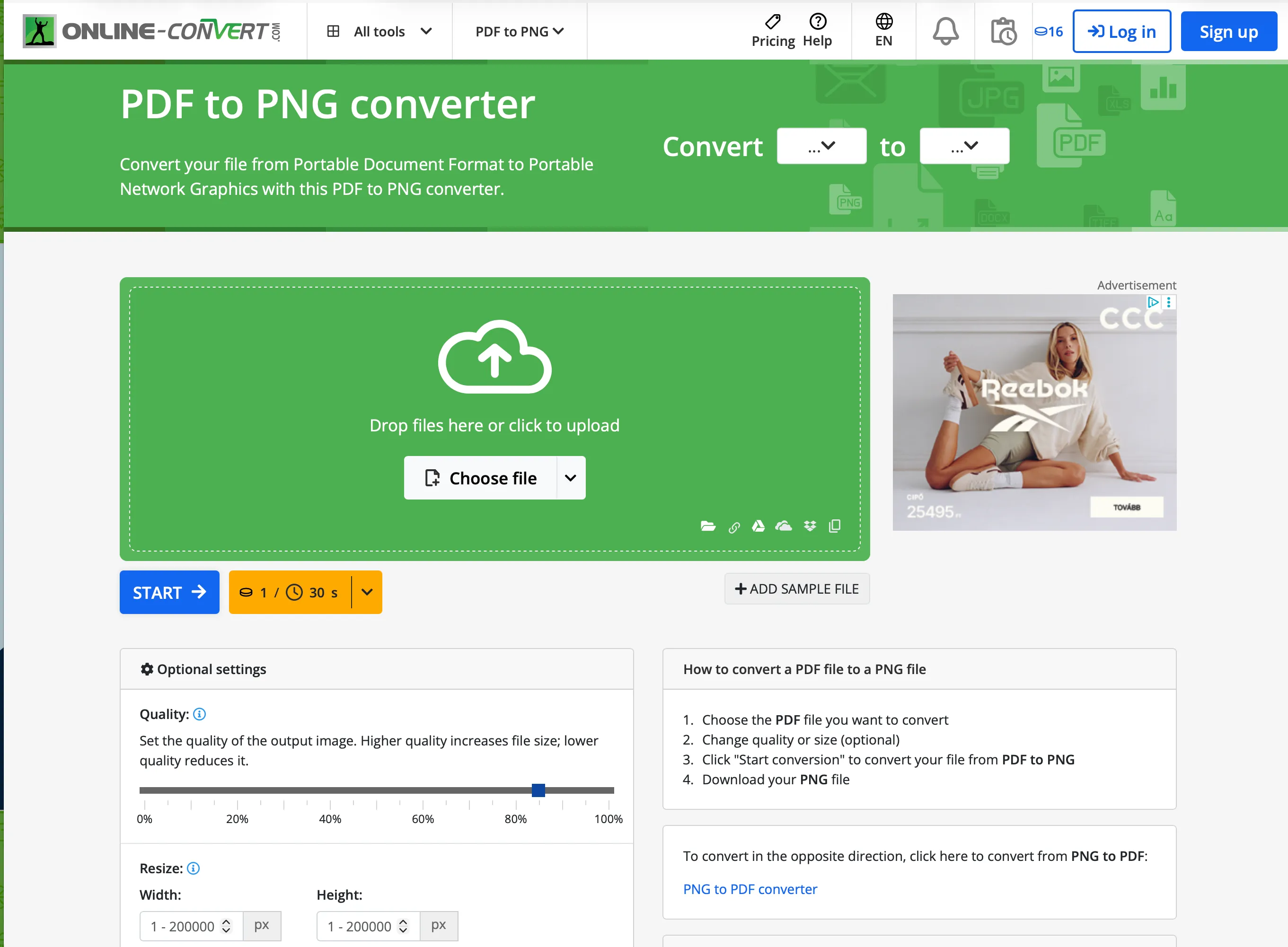1288x947 pixels.
Task: Open the conversion history clipboard icon
Action: click(x=1004, y=31)
